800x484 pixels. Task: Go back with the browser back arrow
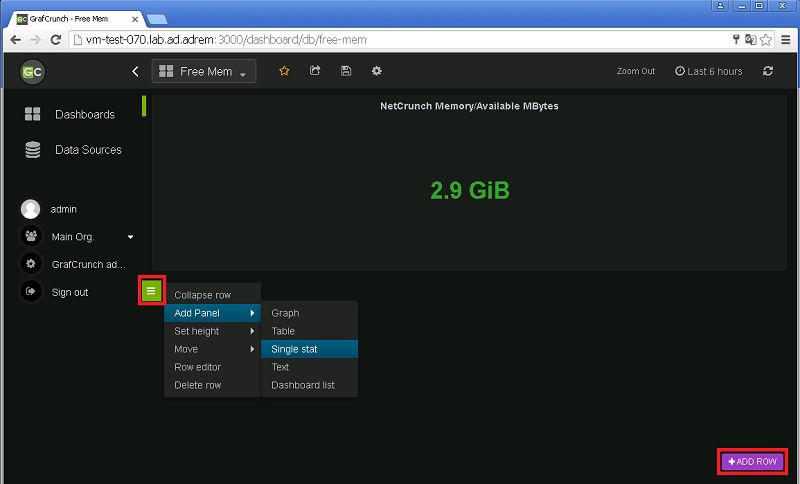pyautogui.click(x=16, y=40)
